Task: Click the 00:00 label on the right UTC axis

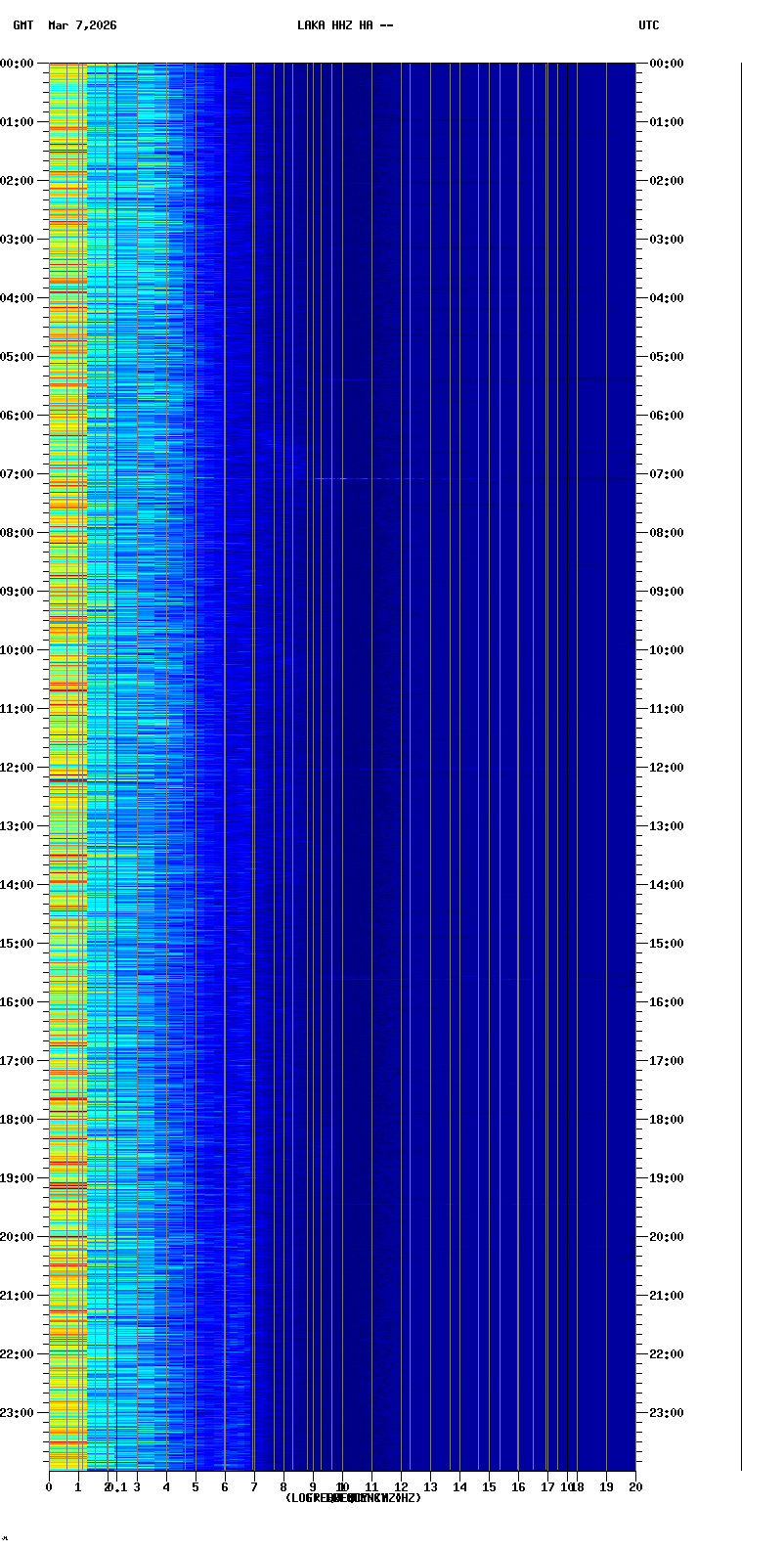Action: pyautogui.click(x=667, y=64)
